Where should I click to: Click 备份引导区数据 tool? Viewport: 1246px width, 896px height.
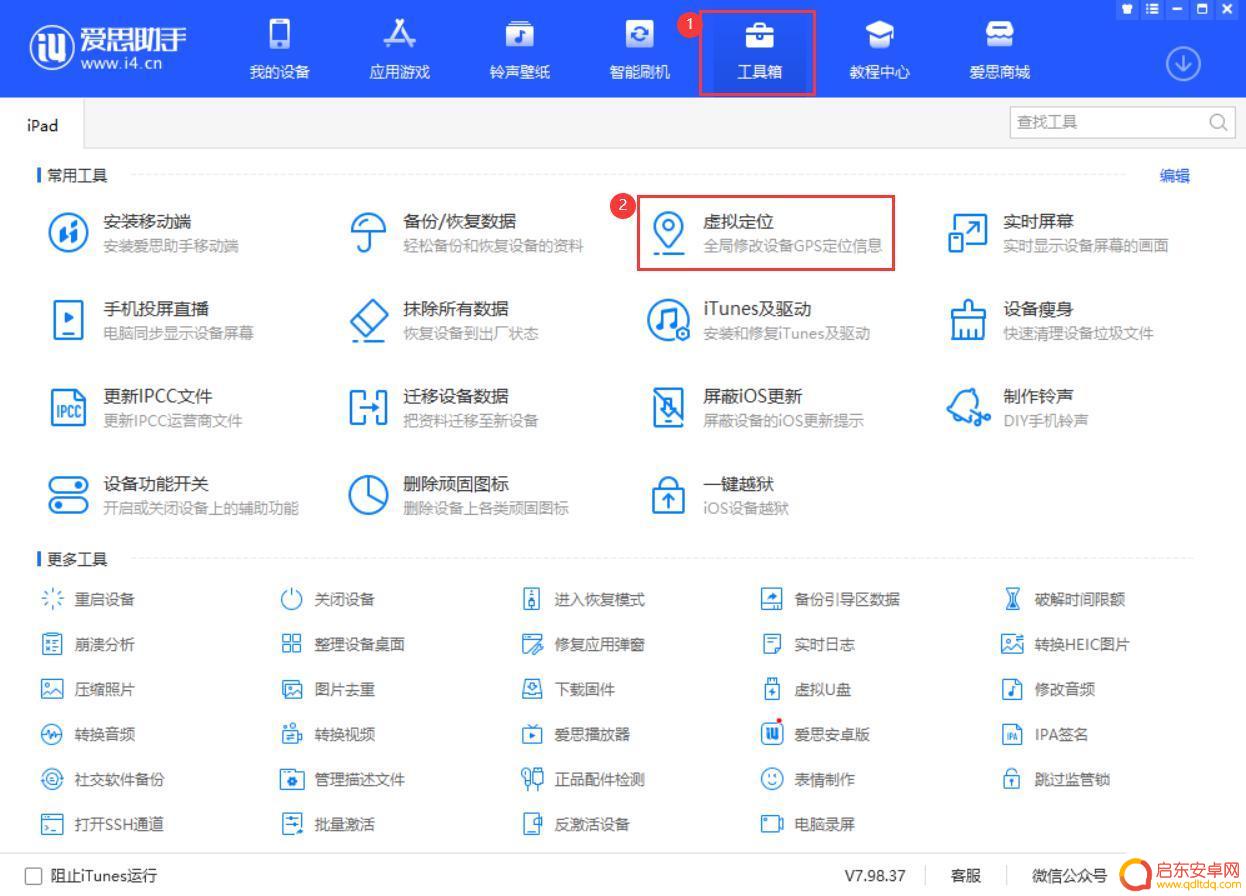pos(830,599)
